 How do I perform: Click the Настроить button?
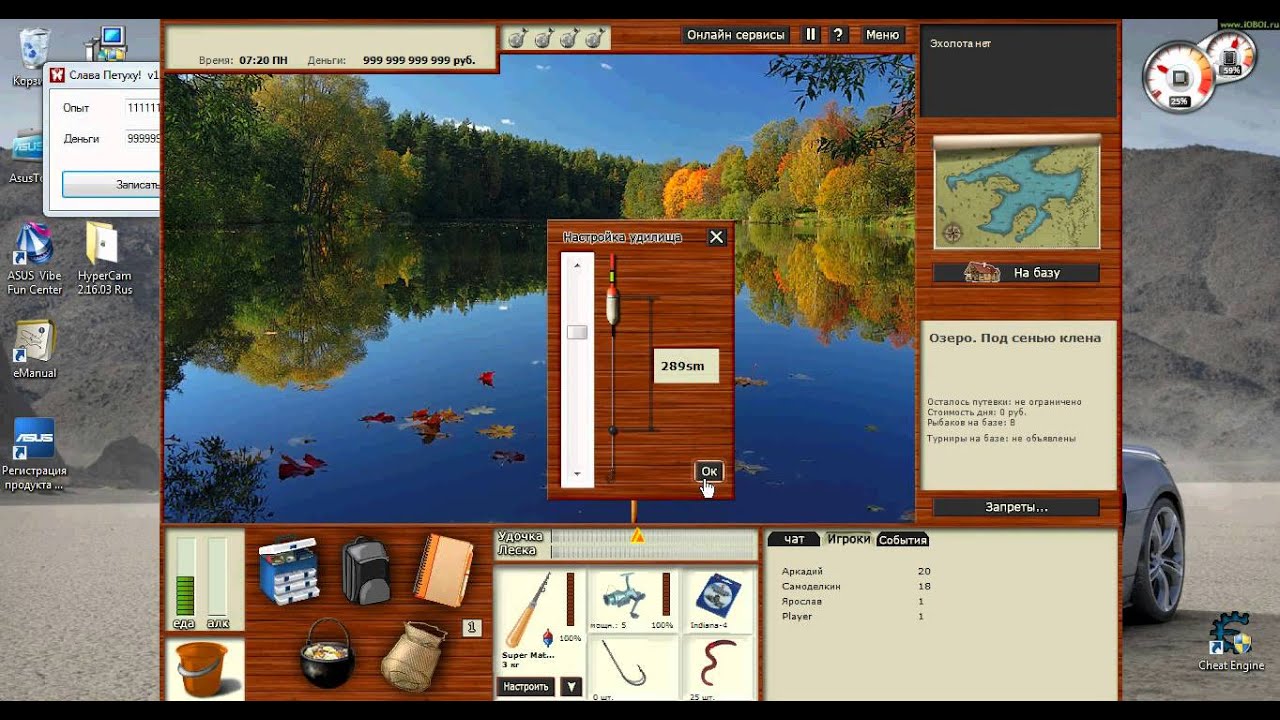tap(526, 687)
